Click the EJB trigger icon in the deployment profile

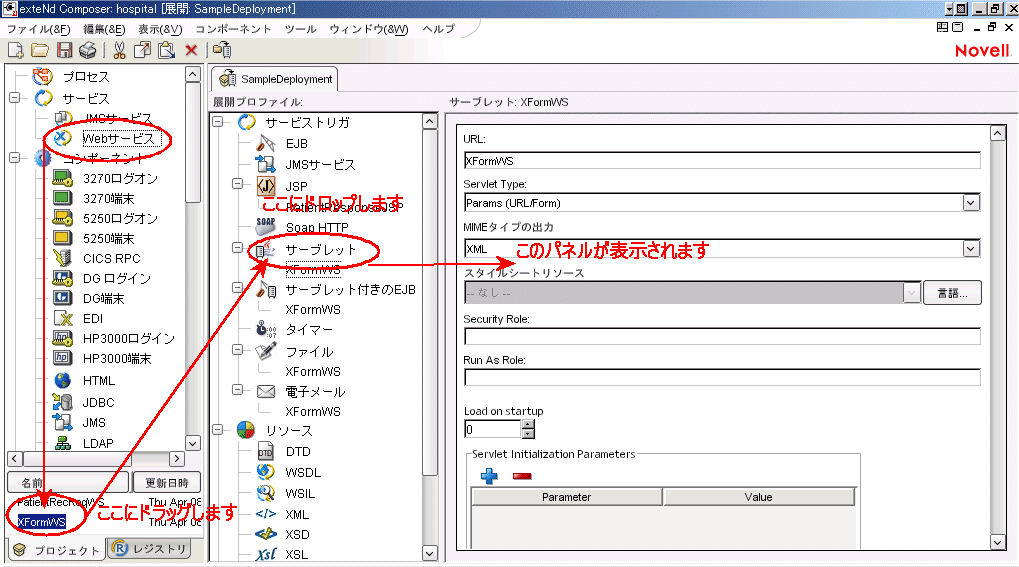(266, 143)
